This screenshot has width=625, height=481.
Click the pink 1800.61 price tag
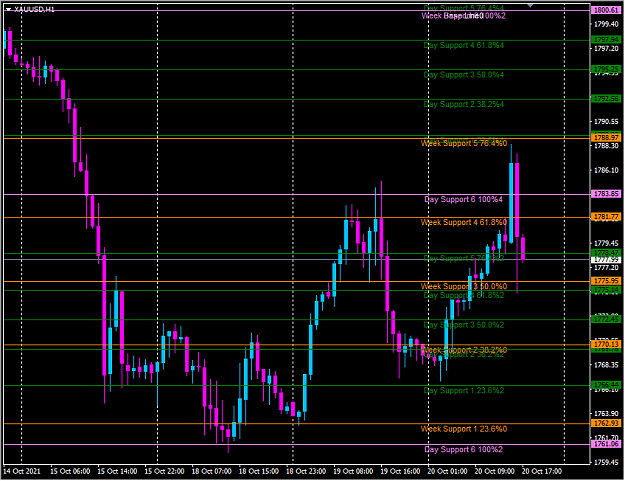(606, 10)
